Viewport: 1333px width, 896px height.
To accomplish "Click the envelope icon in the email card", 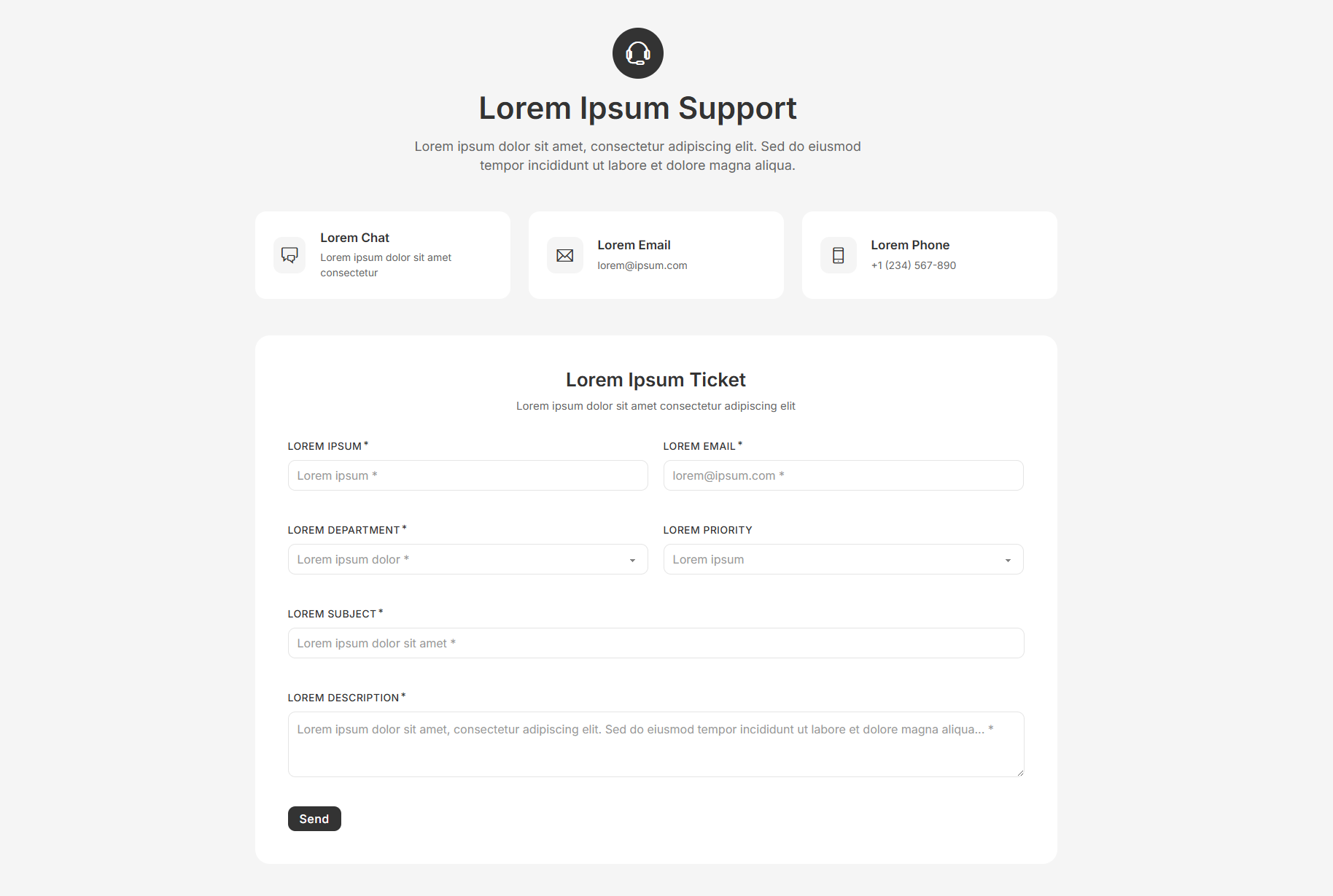I will point(564,255).
